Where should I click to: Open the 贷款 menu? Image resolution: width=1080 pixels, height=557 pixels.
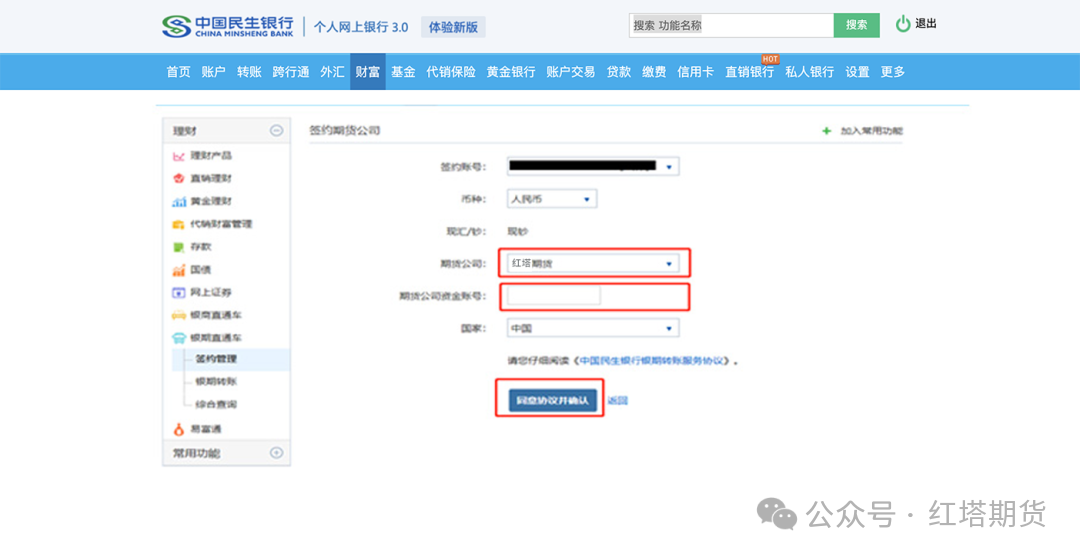[619, 72]
